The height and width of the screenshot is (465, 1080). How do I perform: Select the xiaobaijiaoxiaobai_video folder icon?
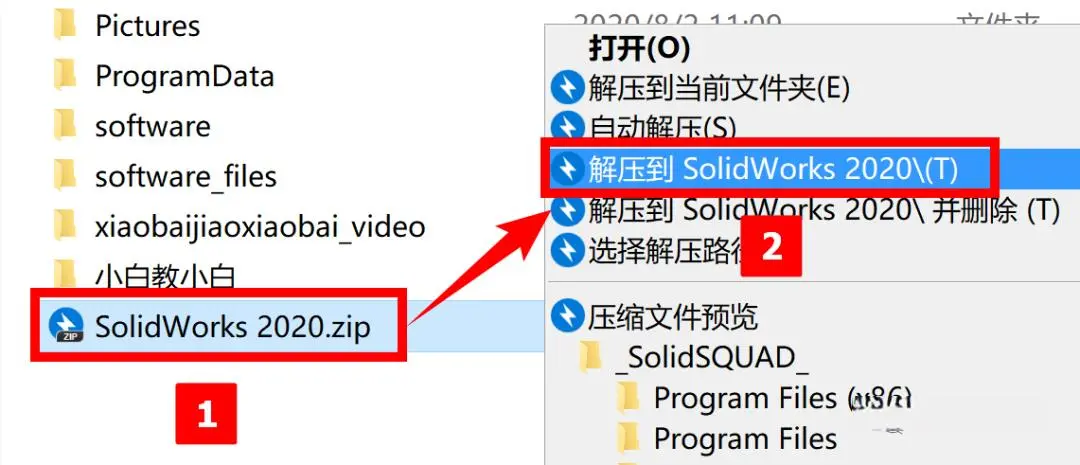pos(65,226)
